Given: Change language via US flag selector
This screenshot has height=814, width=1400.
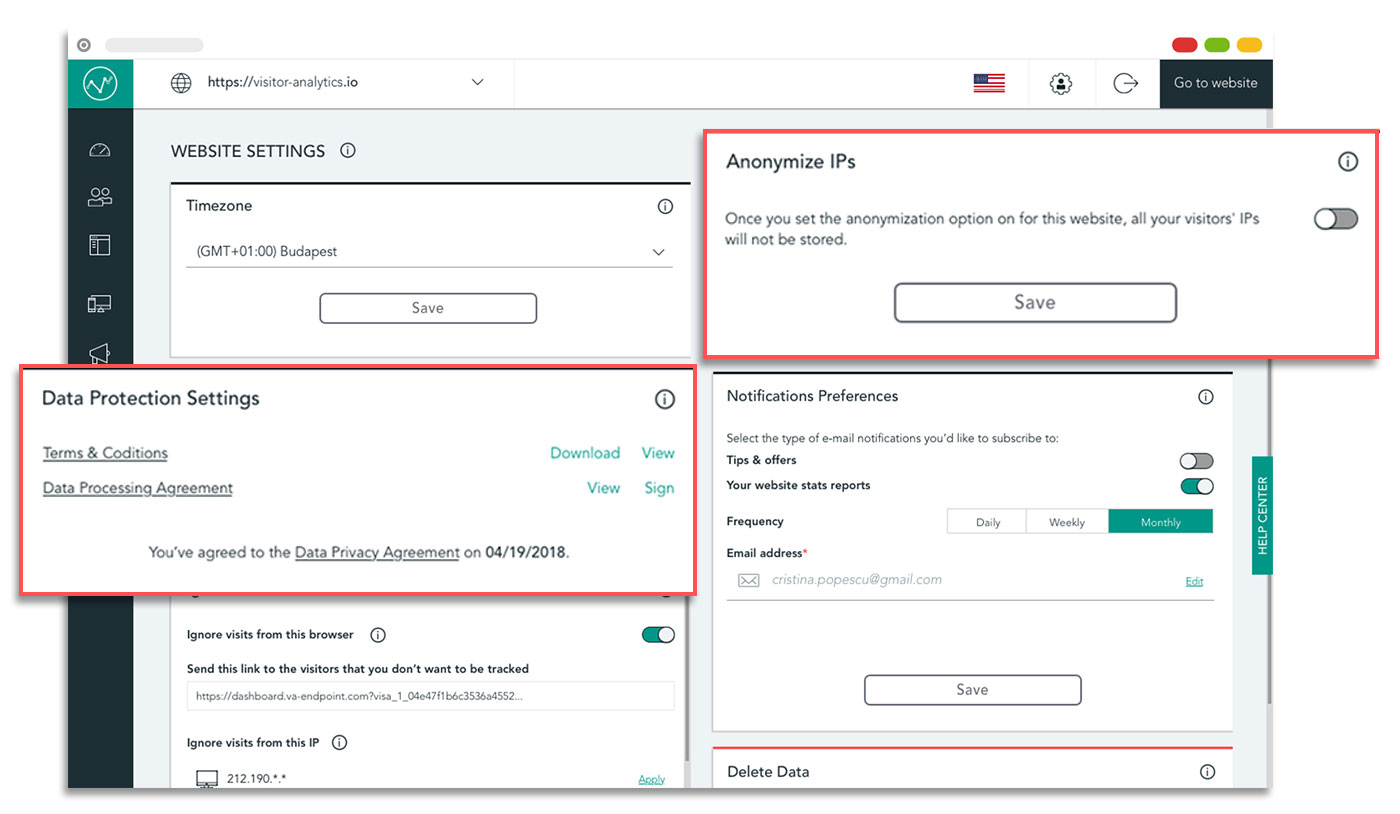Looking at the screenshot, I should pos(989,84).
